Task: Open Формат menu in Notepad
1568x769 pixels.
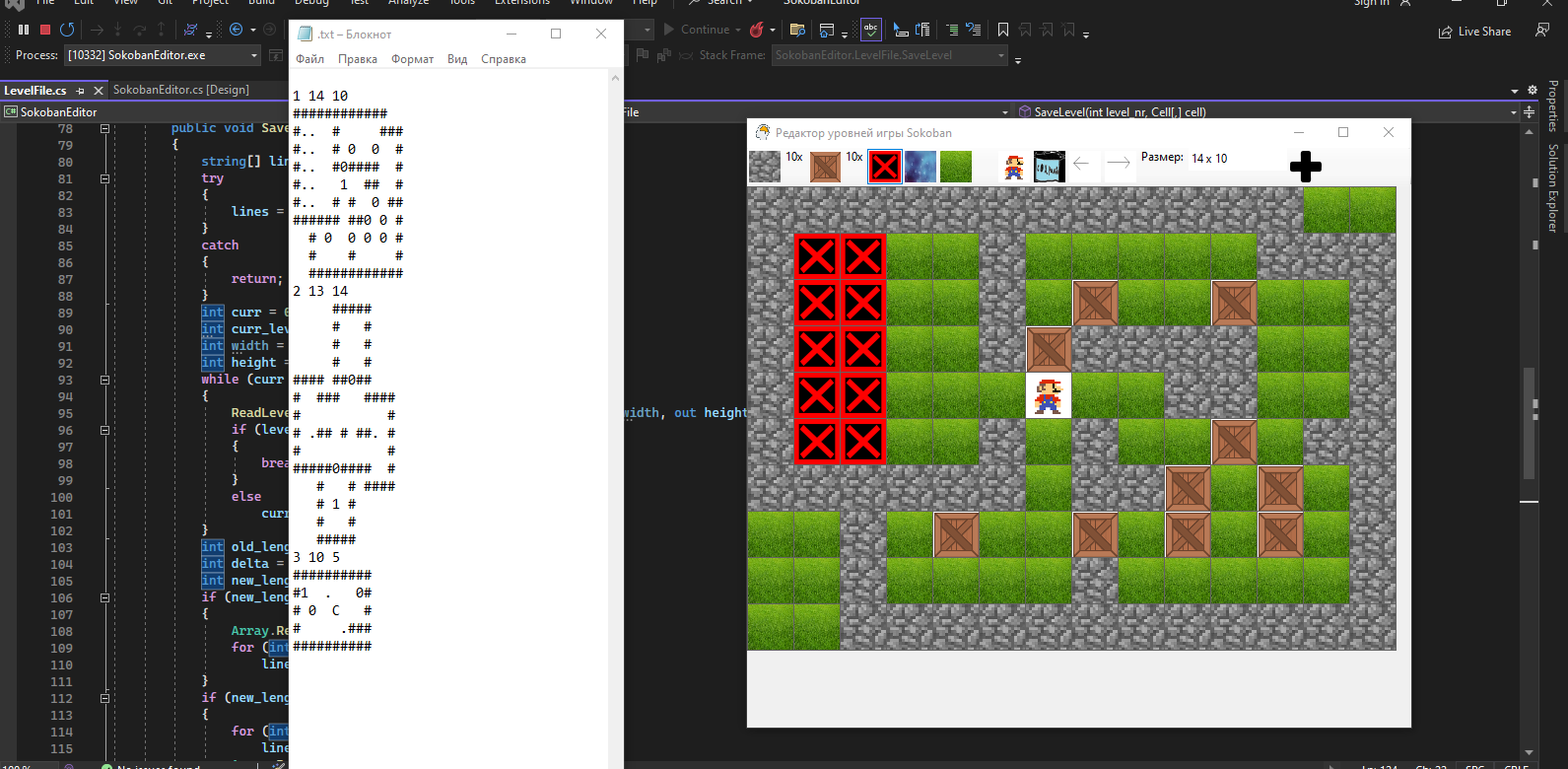Action: (413, 59)
